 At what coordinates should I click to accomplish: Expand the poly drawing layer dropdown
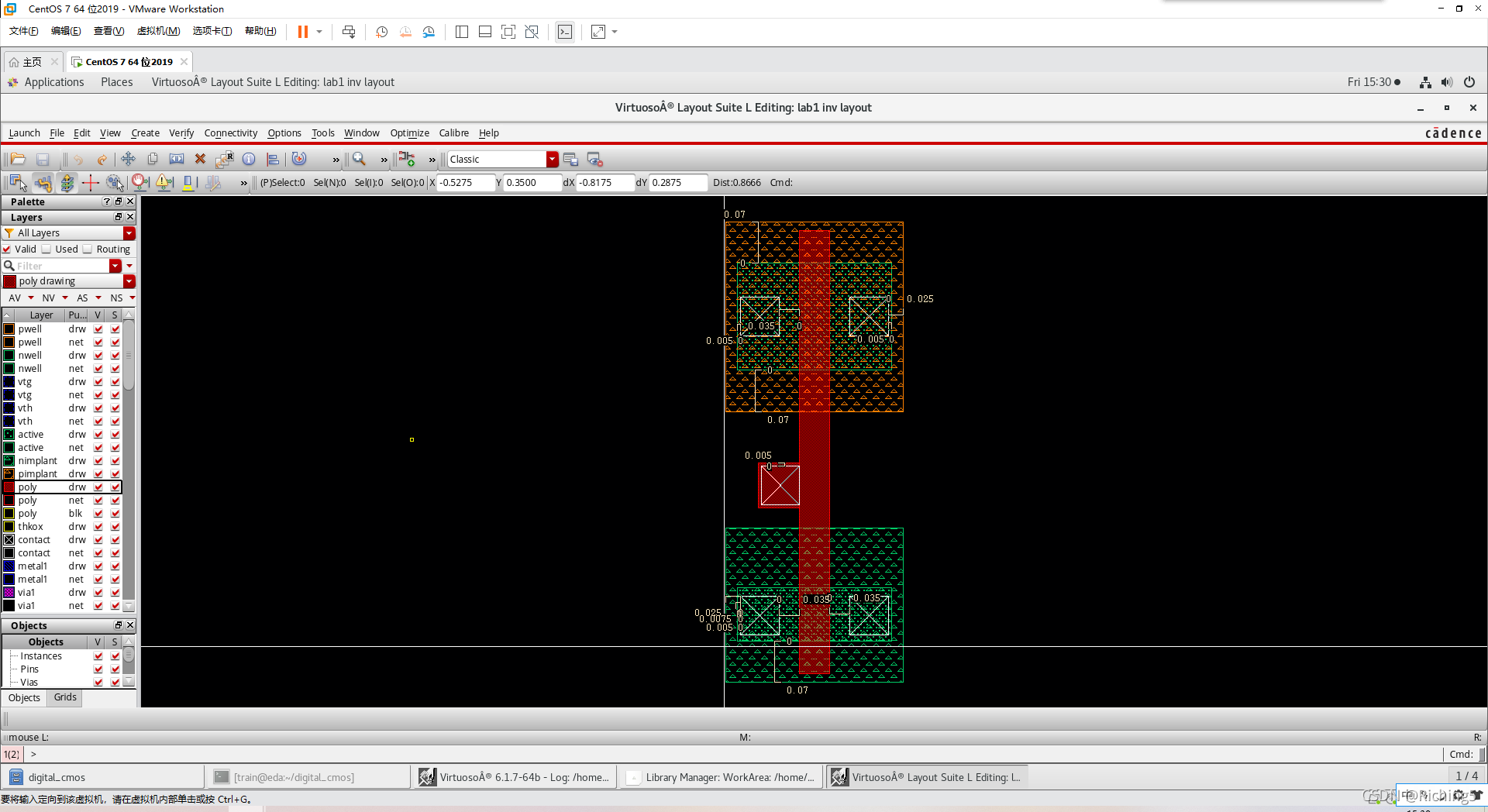129,281
